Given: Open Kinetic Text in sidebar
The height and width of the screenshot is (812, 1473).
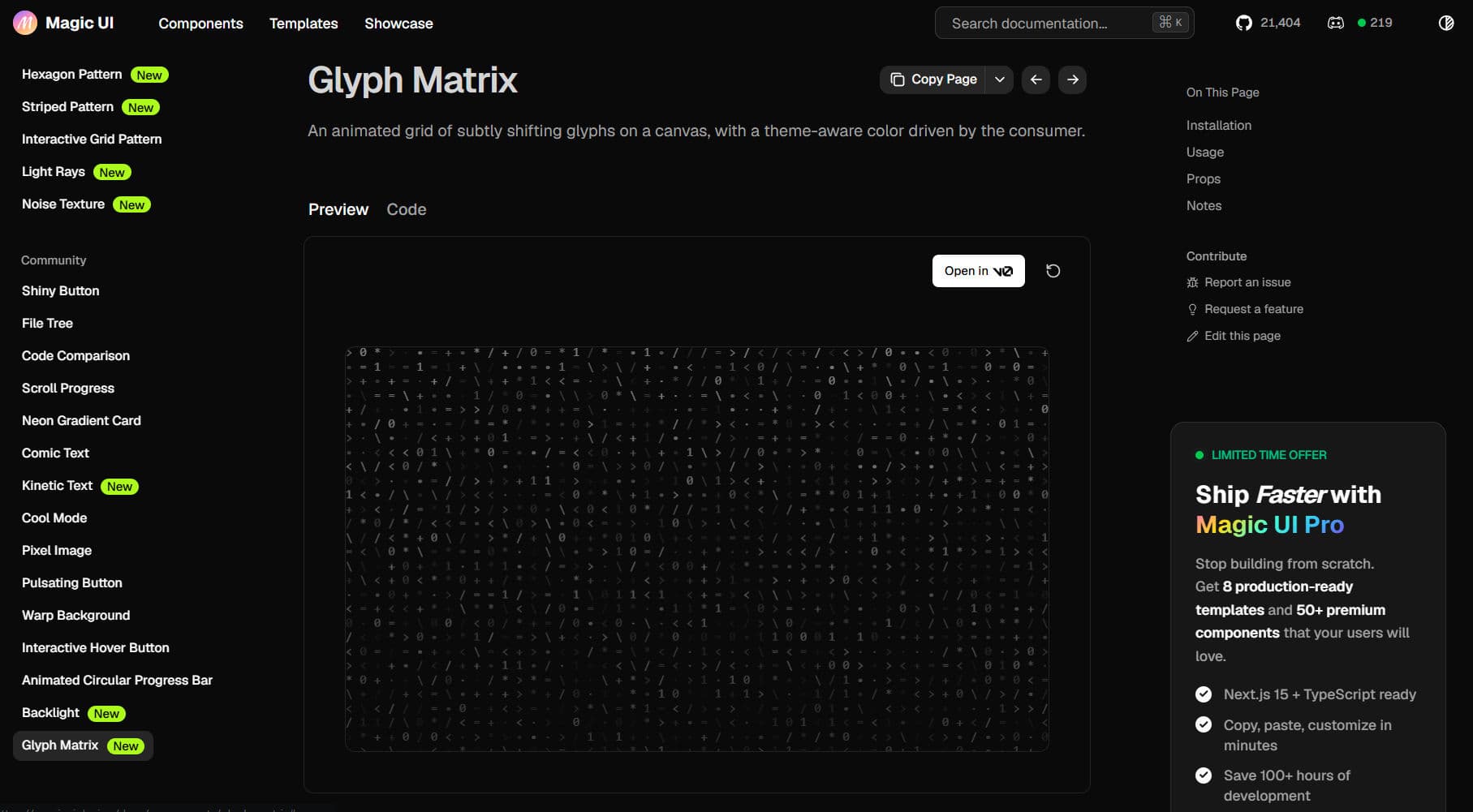Looking at the screenshot, I should point(57,485).
